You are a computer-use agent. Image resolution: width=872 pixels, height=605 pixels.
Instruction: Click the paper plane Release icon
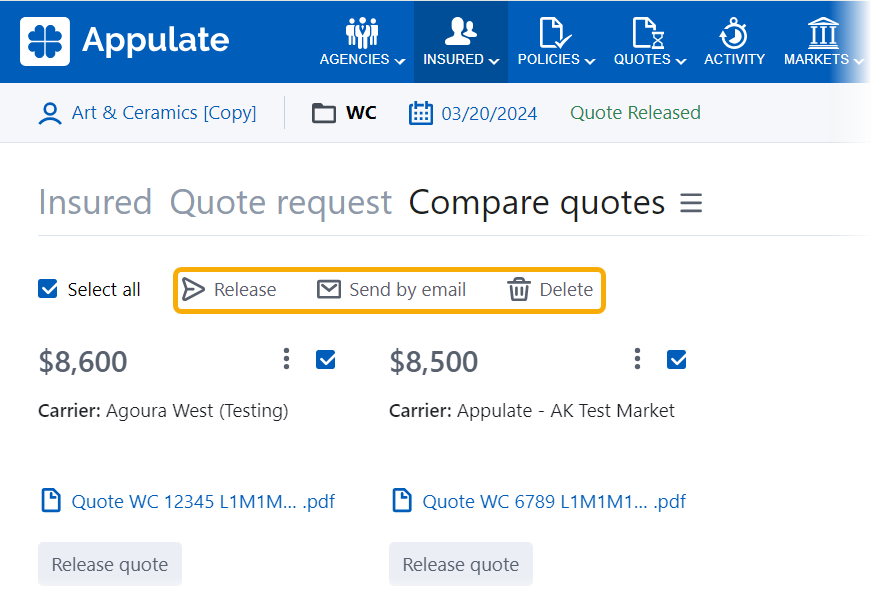click(x=193, y=290)
